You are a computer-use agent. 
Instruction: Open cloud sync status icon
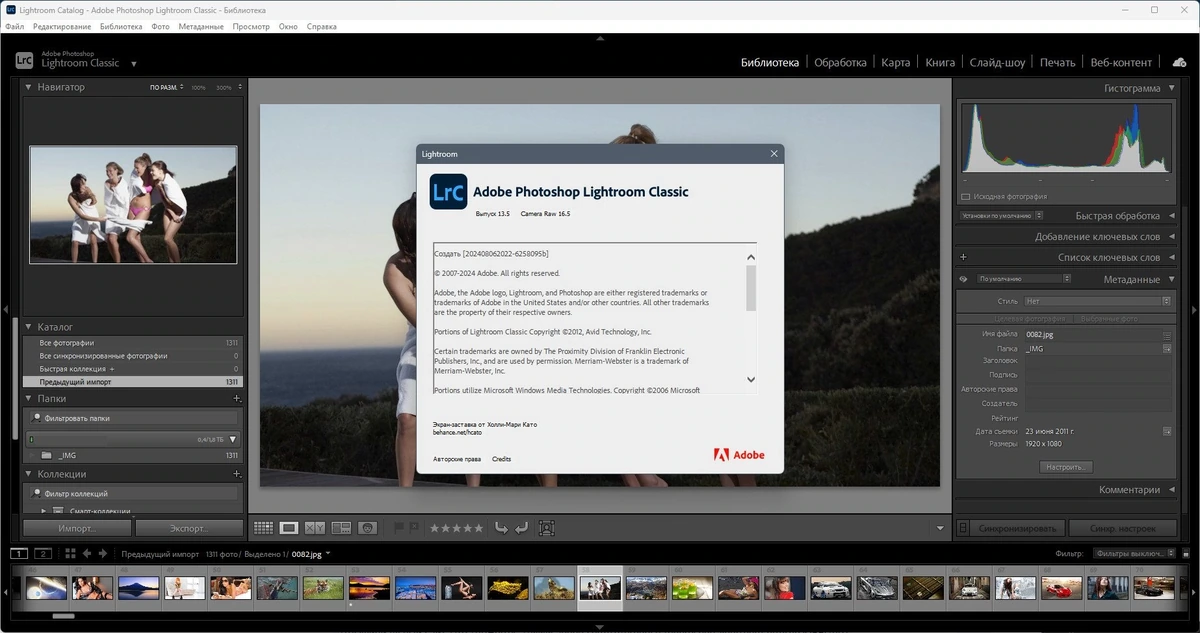1180,62
